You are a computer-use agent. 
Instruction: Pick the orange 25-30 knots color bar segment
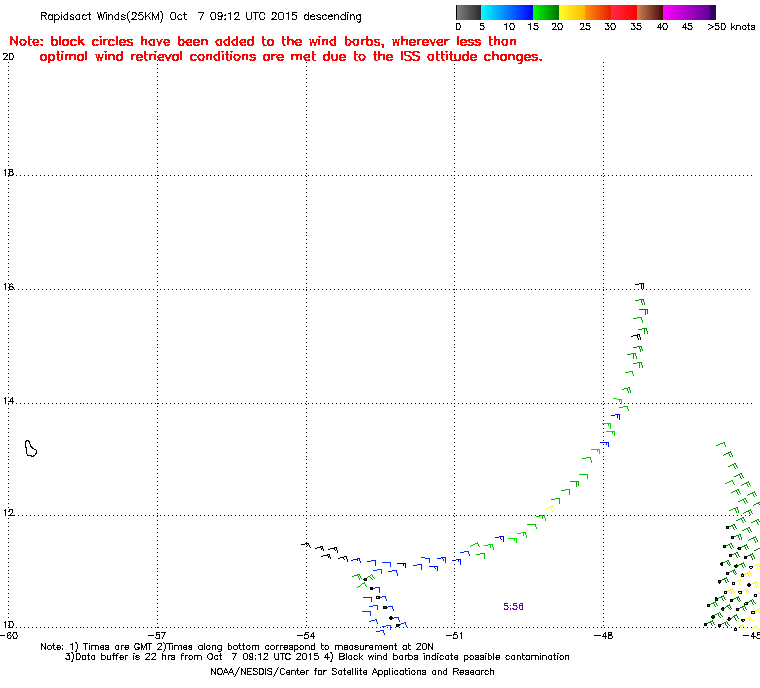click(598, 12)
